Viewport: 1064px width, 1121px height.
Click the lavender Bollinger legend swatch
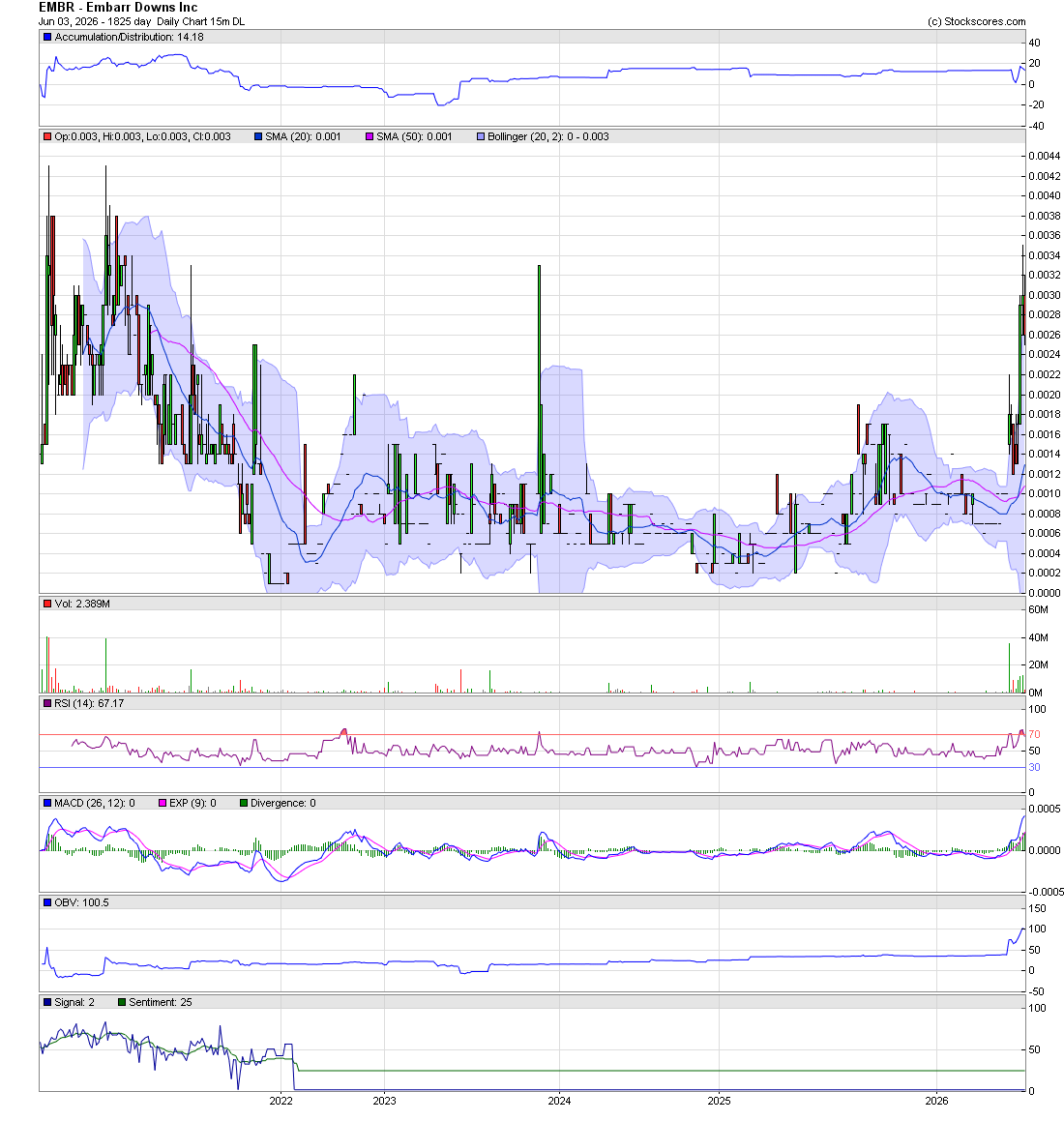pos(481,136)
